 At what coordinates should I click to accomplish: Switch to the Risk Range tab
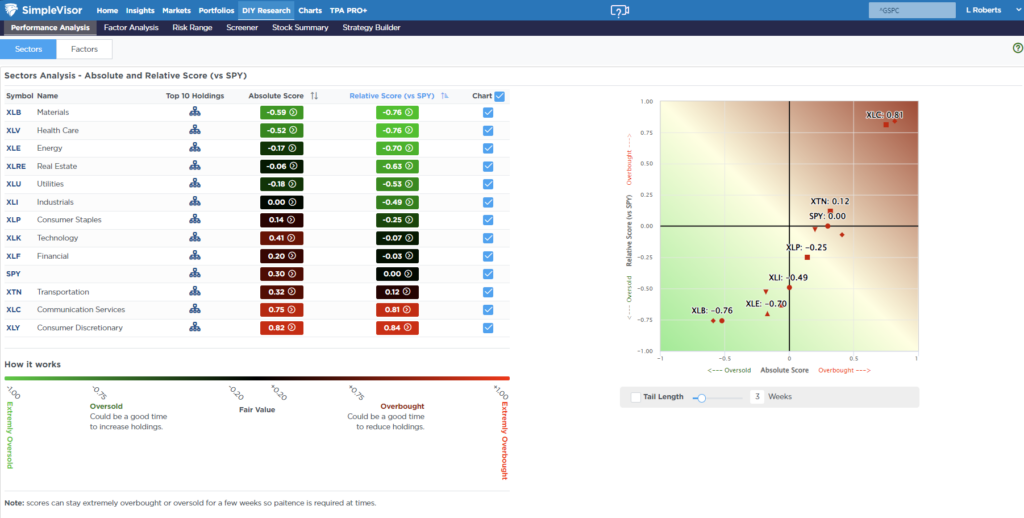point(192,27)
